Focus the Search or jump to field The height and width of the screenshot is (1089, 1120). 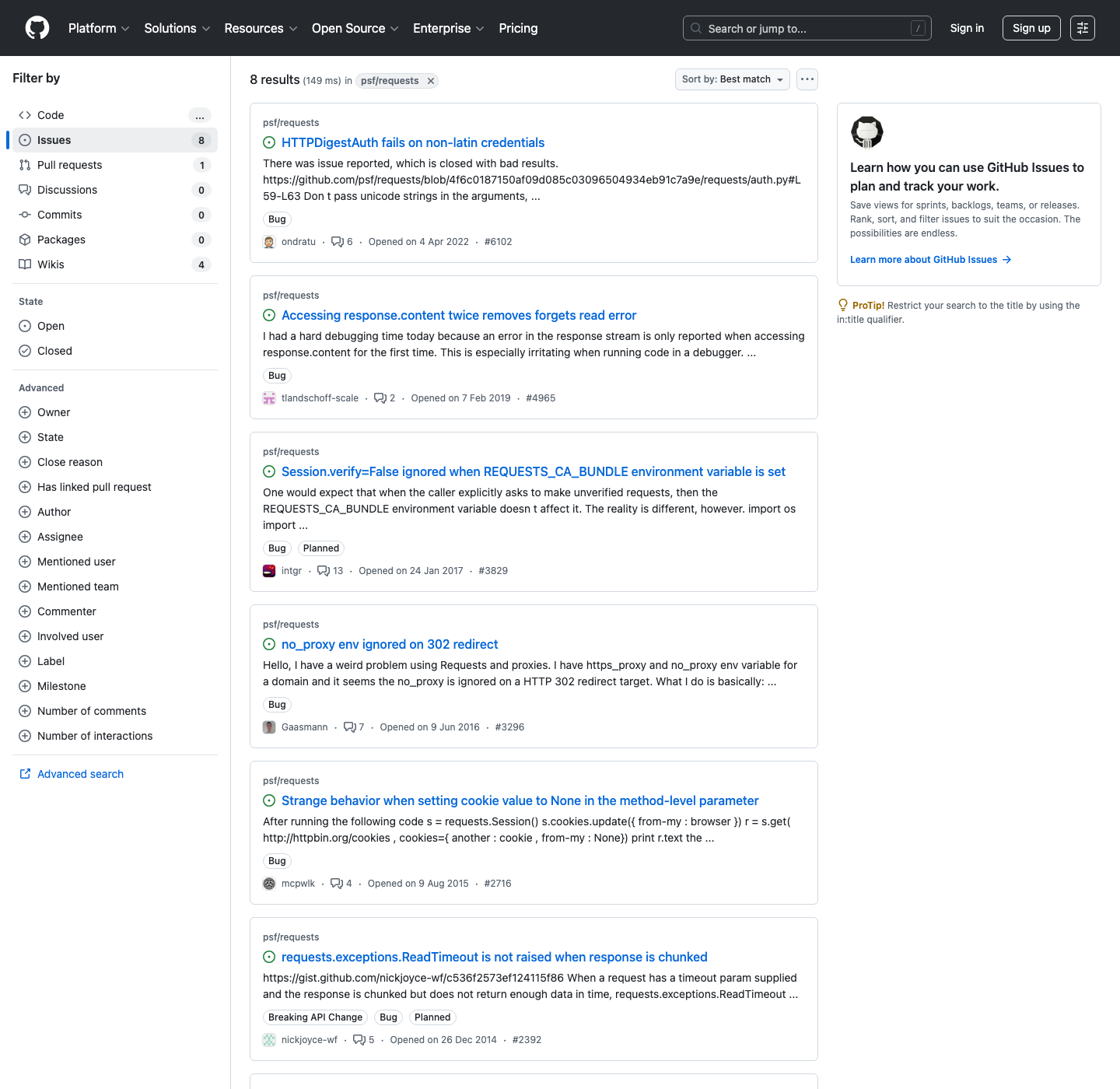coord(807,28)
